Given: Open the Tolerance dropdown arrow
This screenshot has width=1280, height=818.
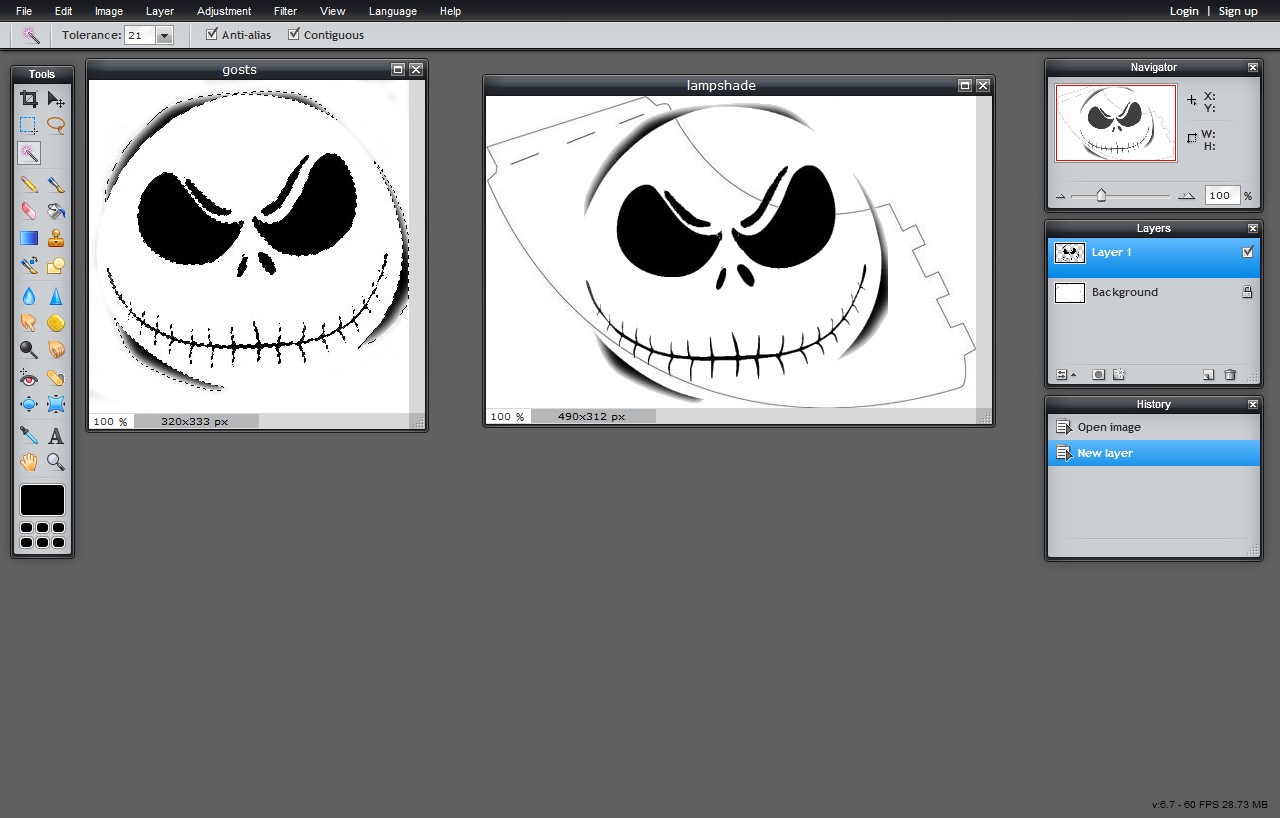Looking at the screenshot, I should (165, 35).
